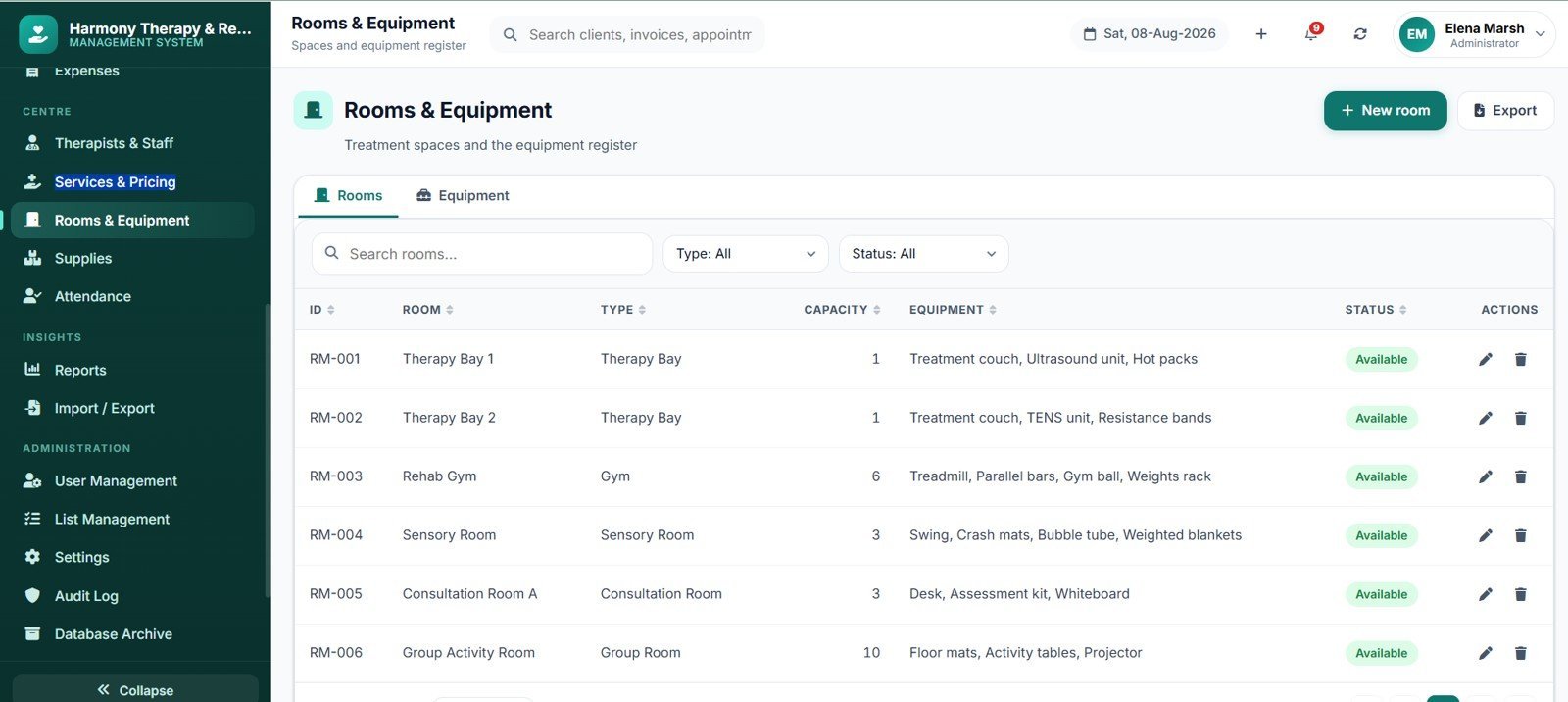The height and width of the screenshot is (702, 1568).
Task: Sort rooms by Equipment column
Action: click(953, 310)
